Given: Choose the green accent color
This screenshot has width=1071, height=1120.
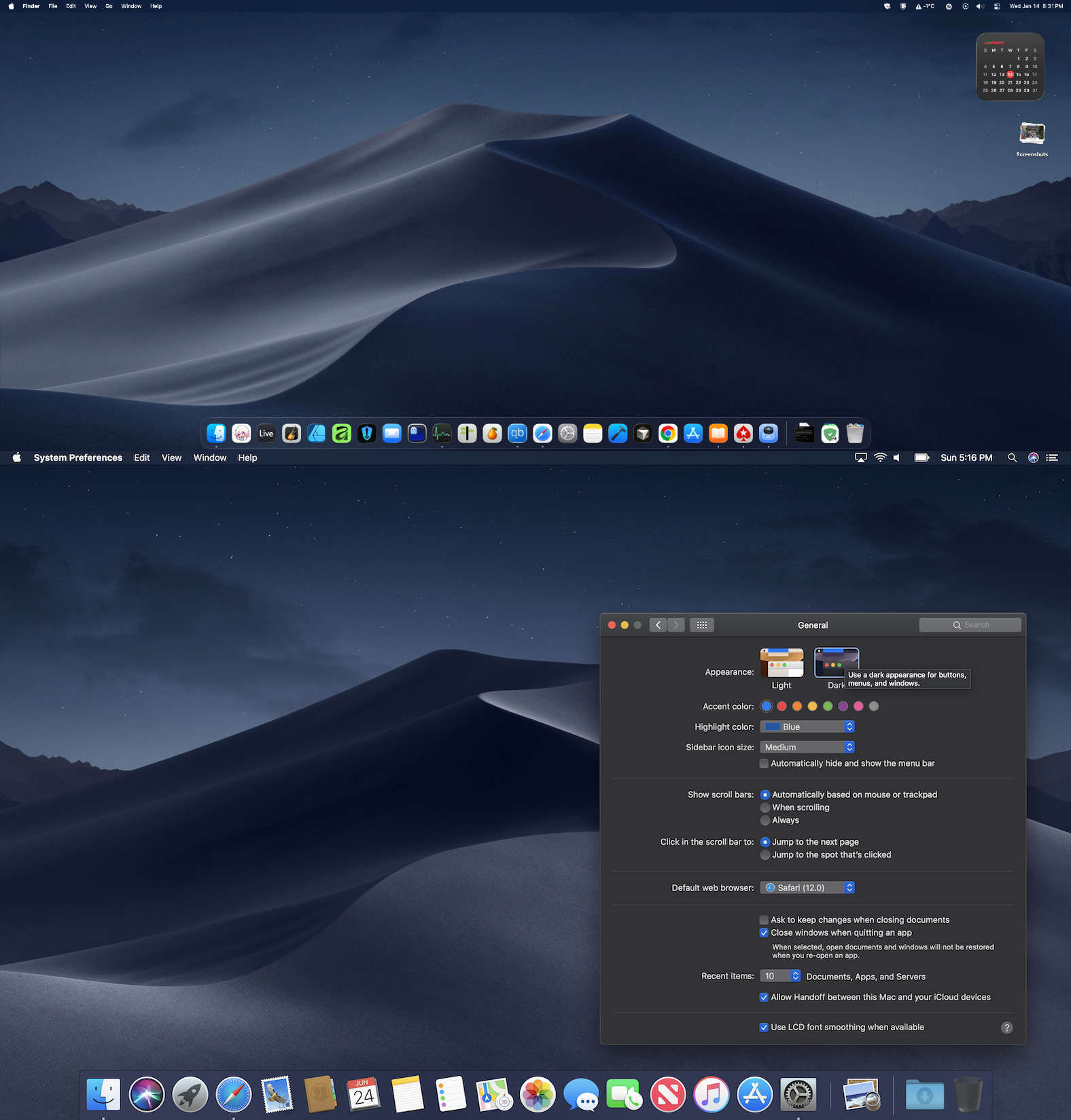Looking at the screenshot, I should coord(828,707).
